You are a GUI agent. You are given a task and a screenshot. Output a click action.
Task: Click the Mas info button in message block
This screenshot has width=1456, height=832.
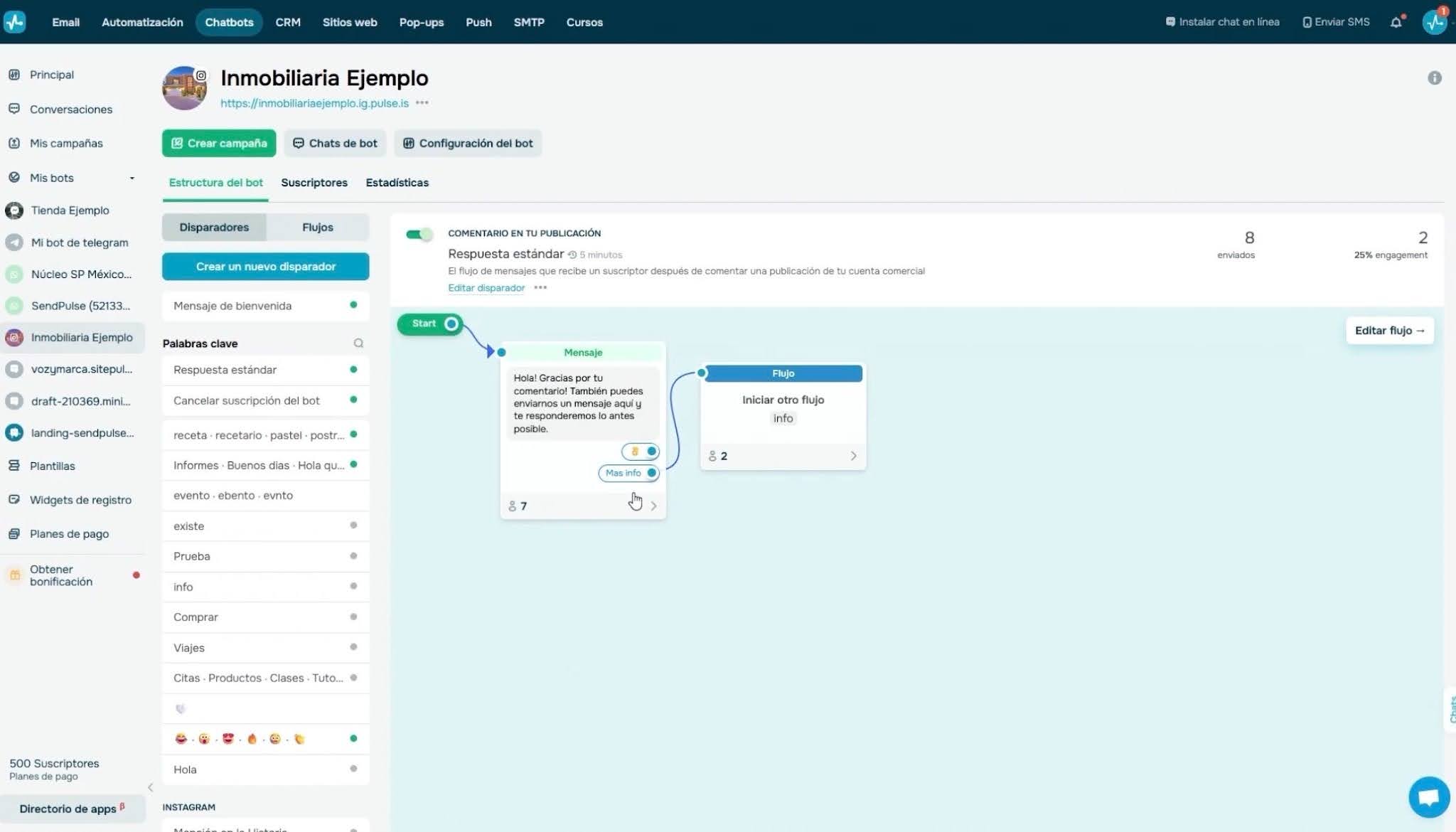click(628, 474)
